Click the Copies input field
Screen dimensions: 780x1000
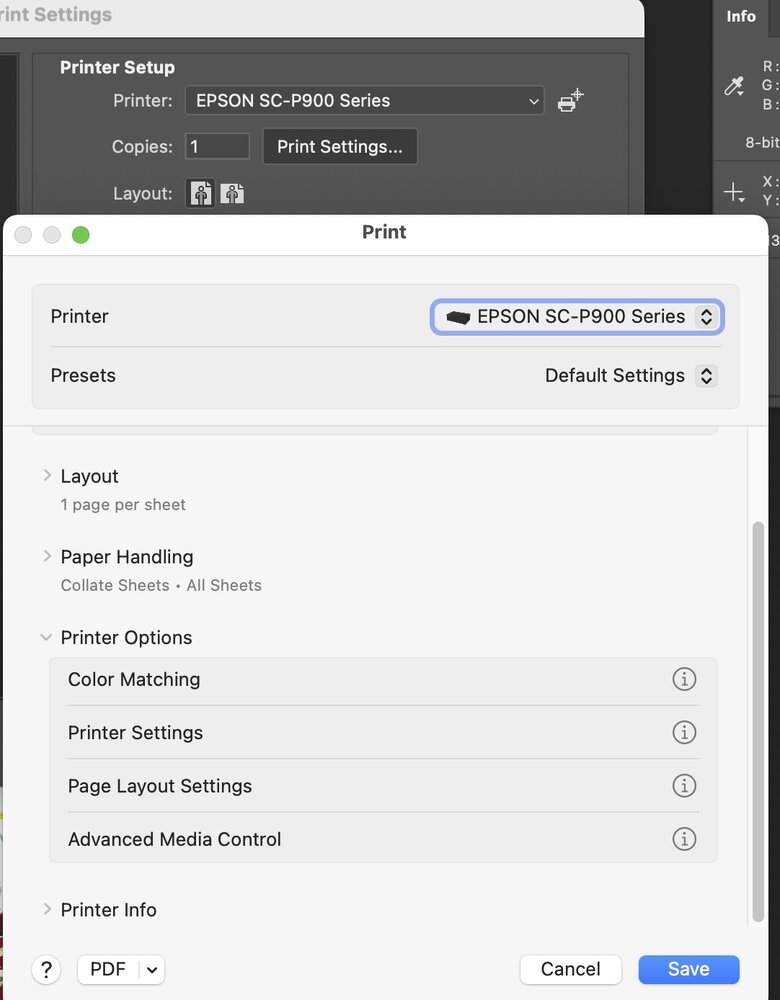(x=217, y=146)
